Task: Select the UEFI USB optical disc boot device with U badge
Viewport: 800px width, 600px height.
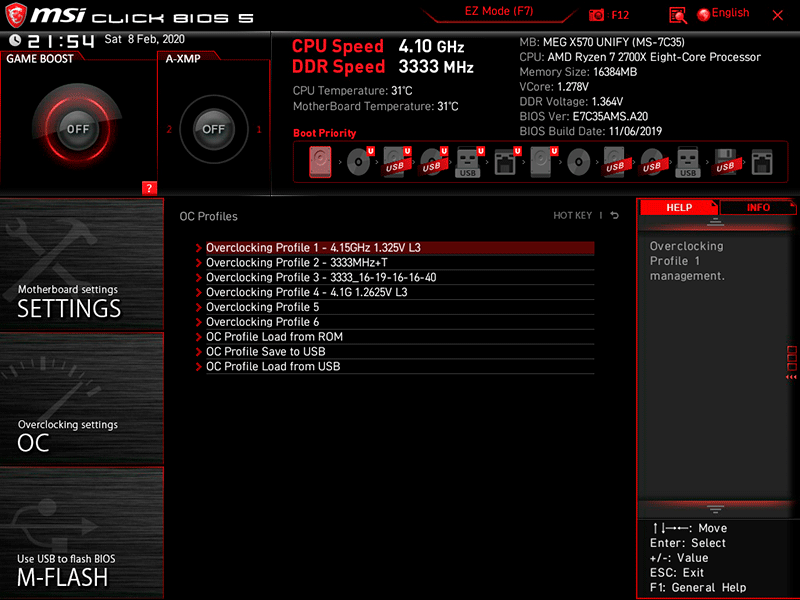Action: 434,162
